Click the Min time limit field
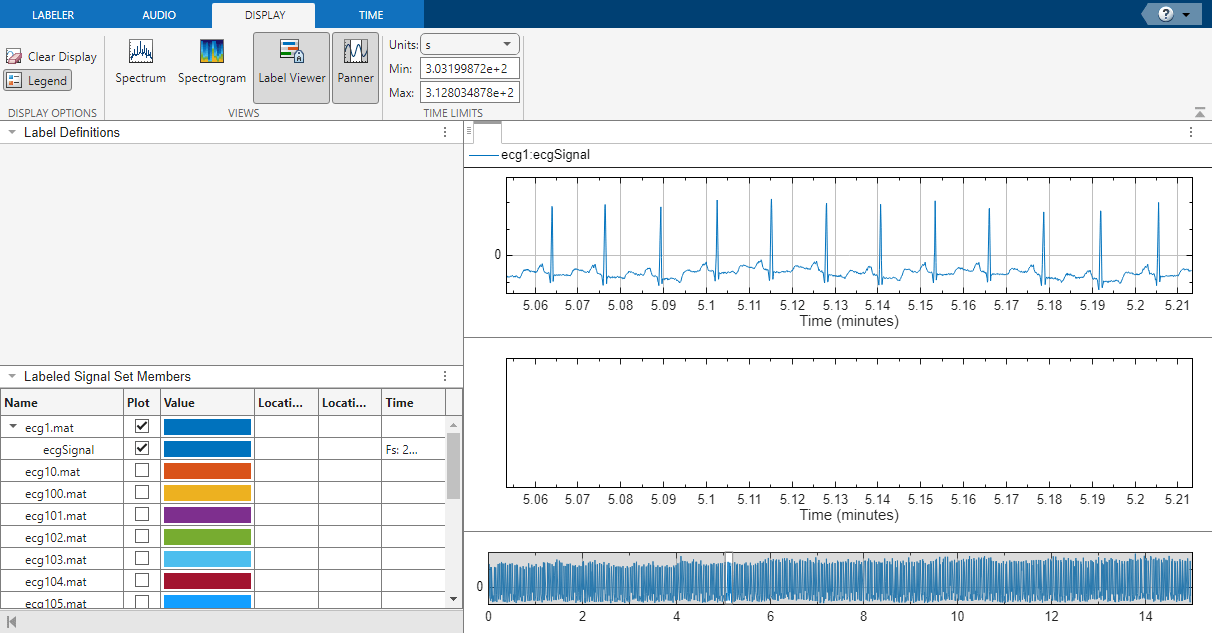 pos(469,69)
